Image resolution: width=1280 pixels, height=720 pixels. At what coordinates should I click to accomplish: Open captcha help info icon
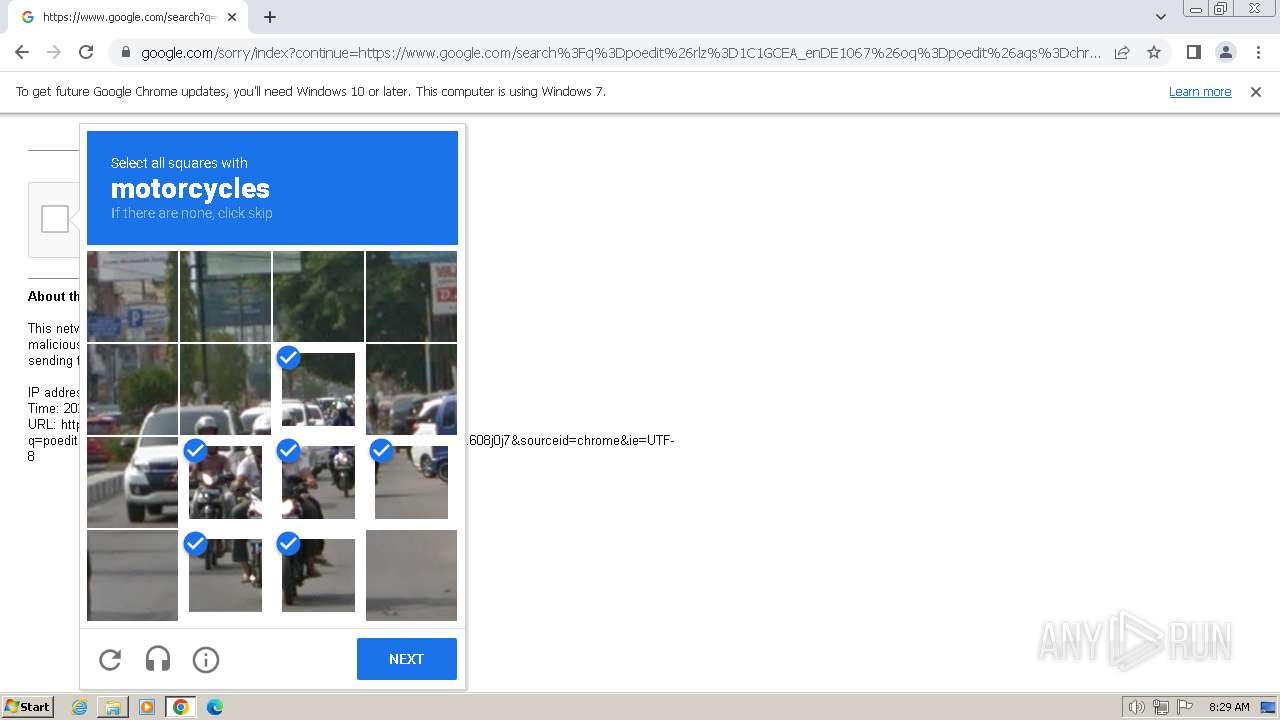[206, 659]
